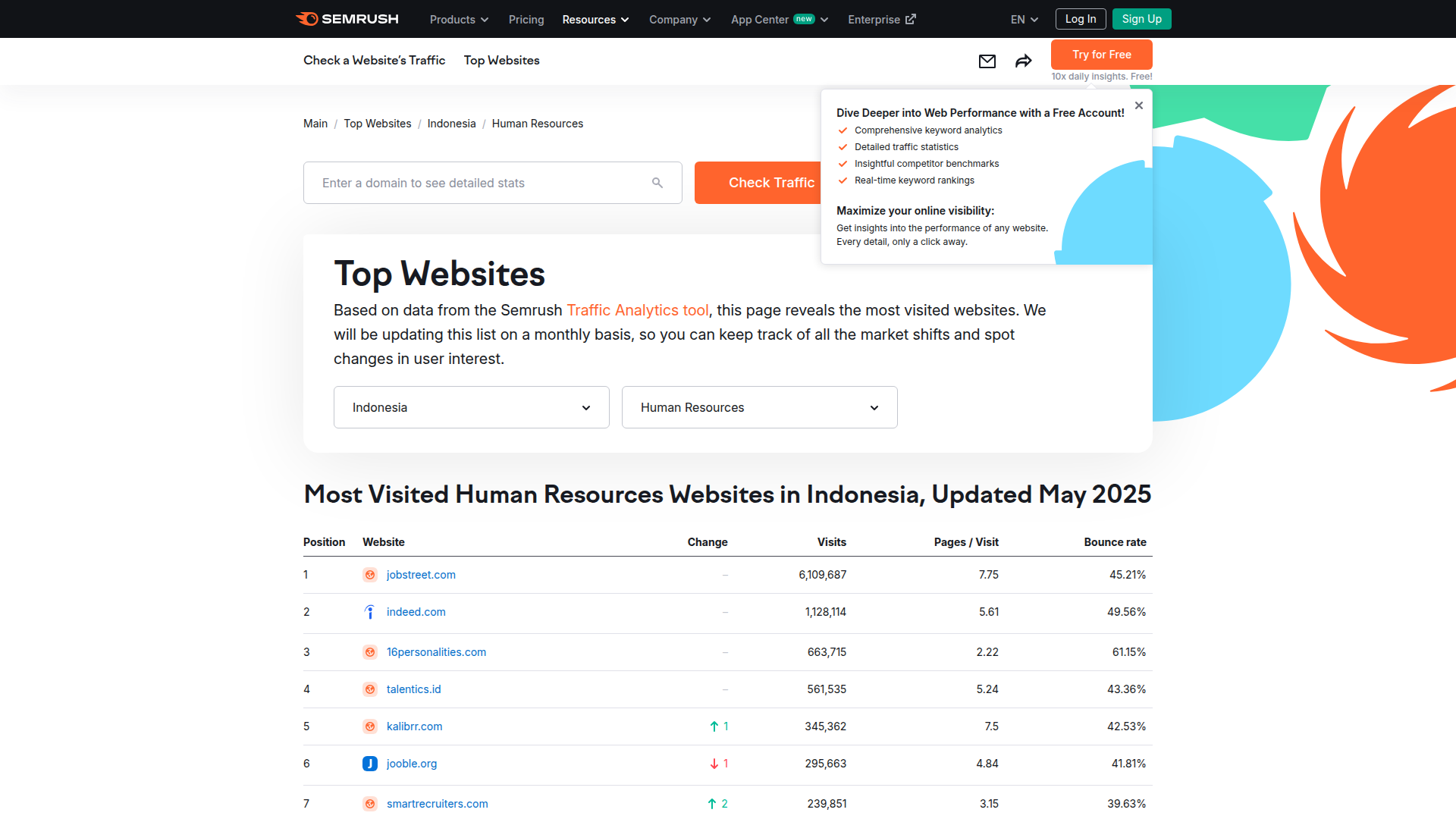Viewport: 1456px width, 819px height.
Task: Expand the Resources menu
Action: tap(595, 20)
